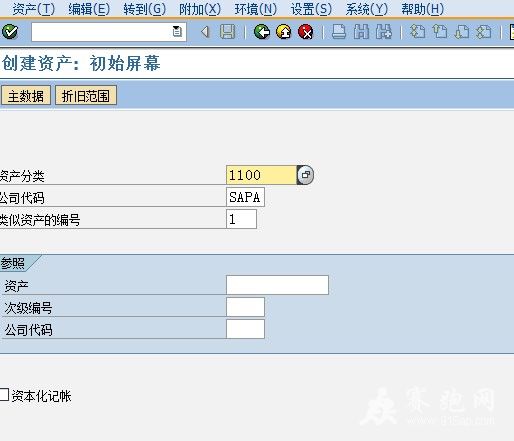Viewport: 514px width, 441px height.
Task: Open the 资产分类 search help button
Action: (305, 175)
